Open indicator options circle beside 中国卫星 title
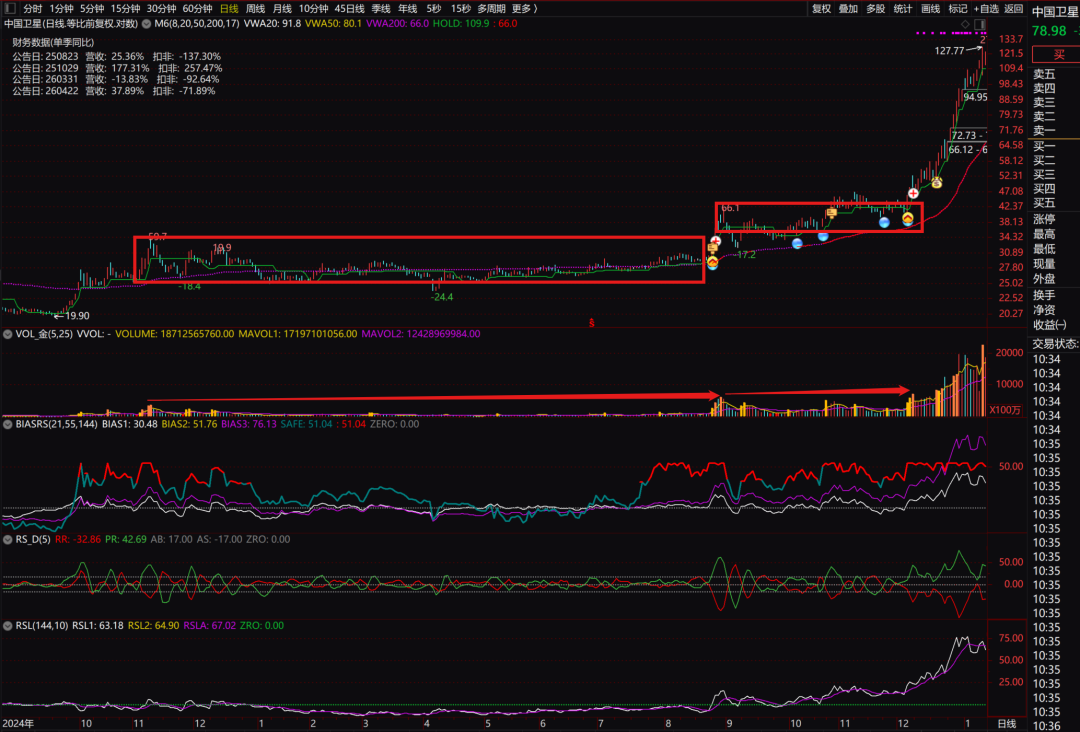 click(146, 23)
